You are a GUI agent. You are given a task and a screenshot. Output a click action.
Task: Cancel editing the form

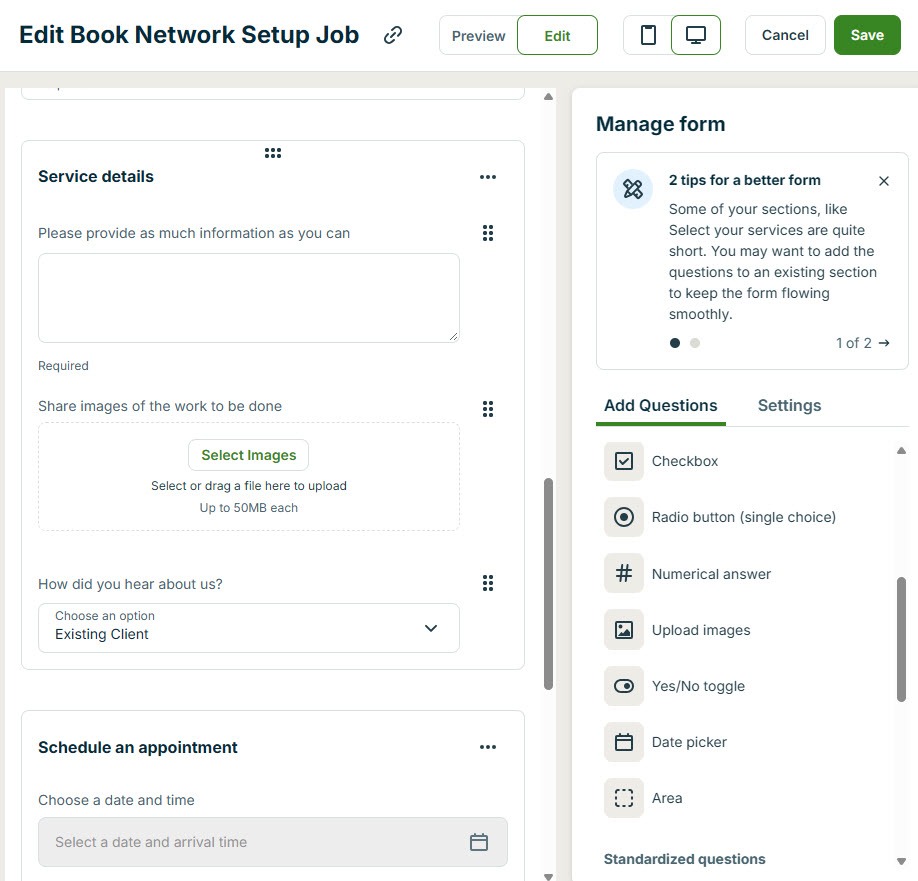[785, 35]
